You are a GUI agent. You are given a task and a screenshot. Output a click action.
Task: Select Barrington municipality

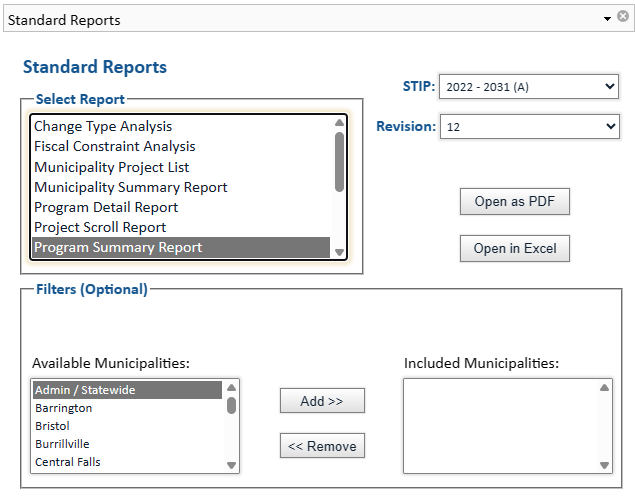point(128,408)
